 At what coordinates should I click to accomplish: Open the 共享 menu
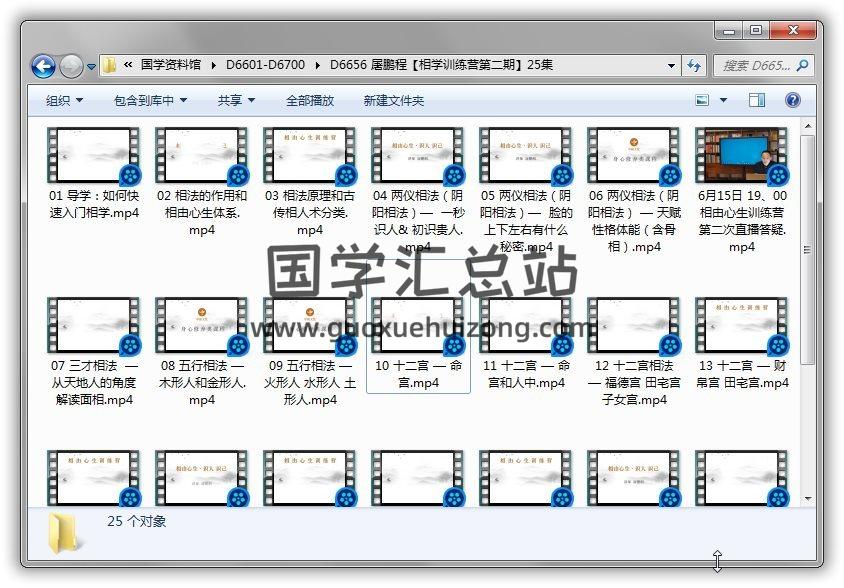[236, 100]
